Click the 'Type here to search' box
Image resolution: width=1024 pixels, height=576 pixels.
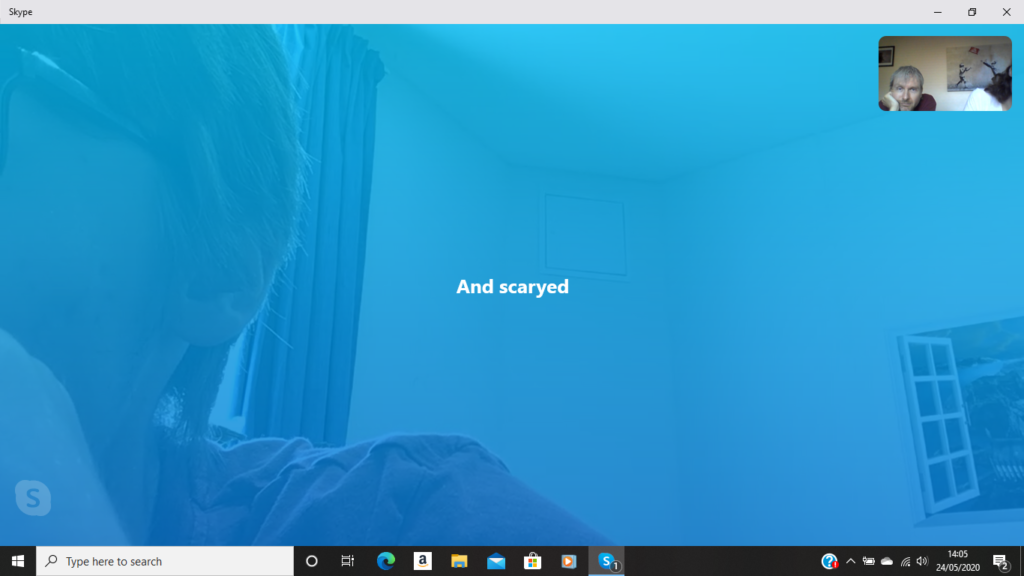pyautogui.click(x=165, y=561)
